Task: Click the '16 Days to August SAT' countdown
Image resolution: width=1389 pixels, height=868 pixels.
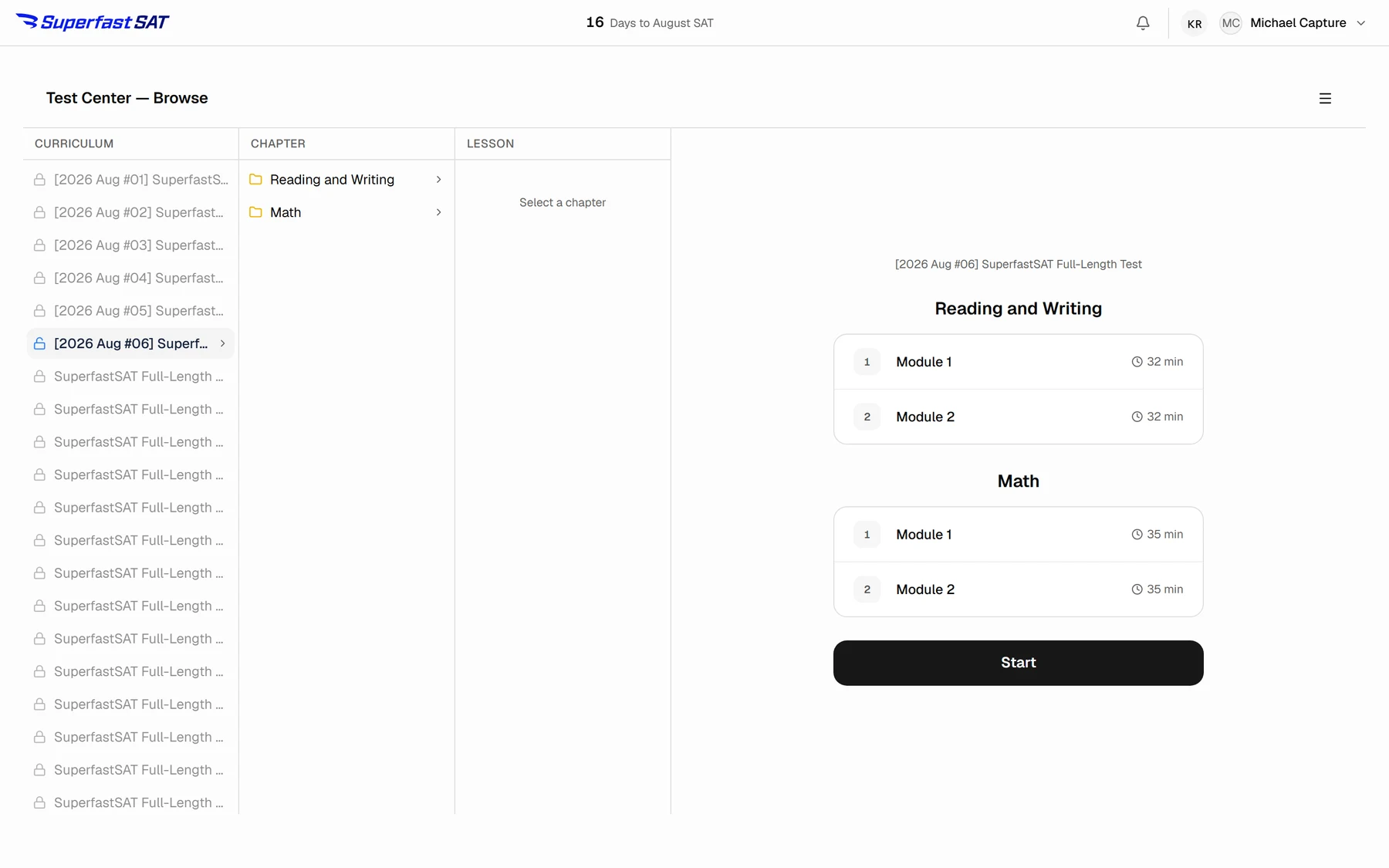Action: [650, 23]
